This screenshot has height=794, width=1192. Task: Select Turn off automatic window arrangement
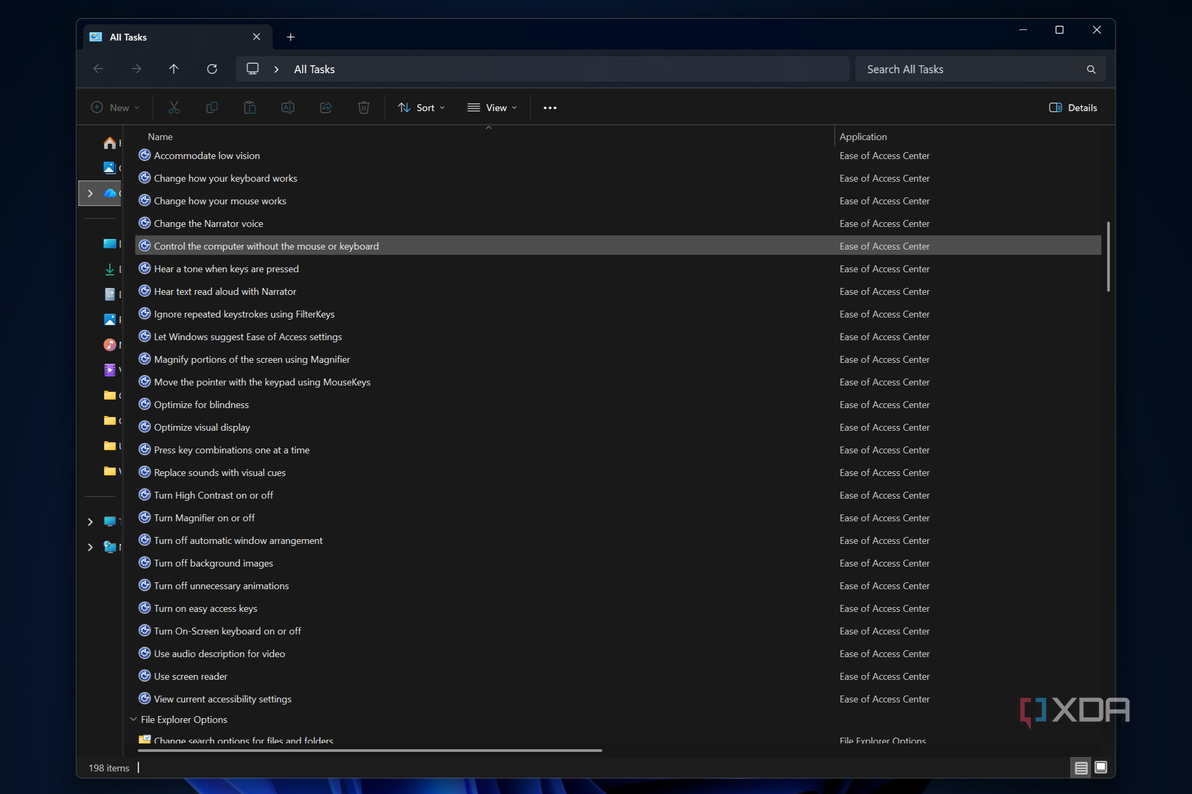[x=238, y=541]
